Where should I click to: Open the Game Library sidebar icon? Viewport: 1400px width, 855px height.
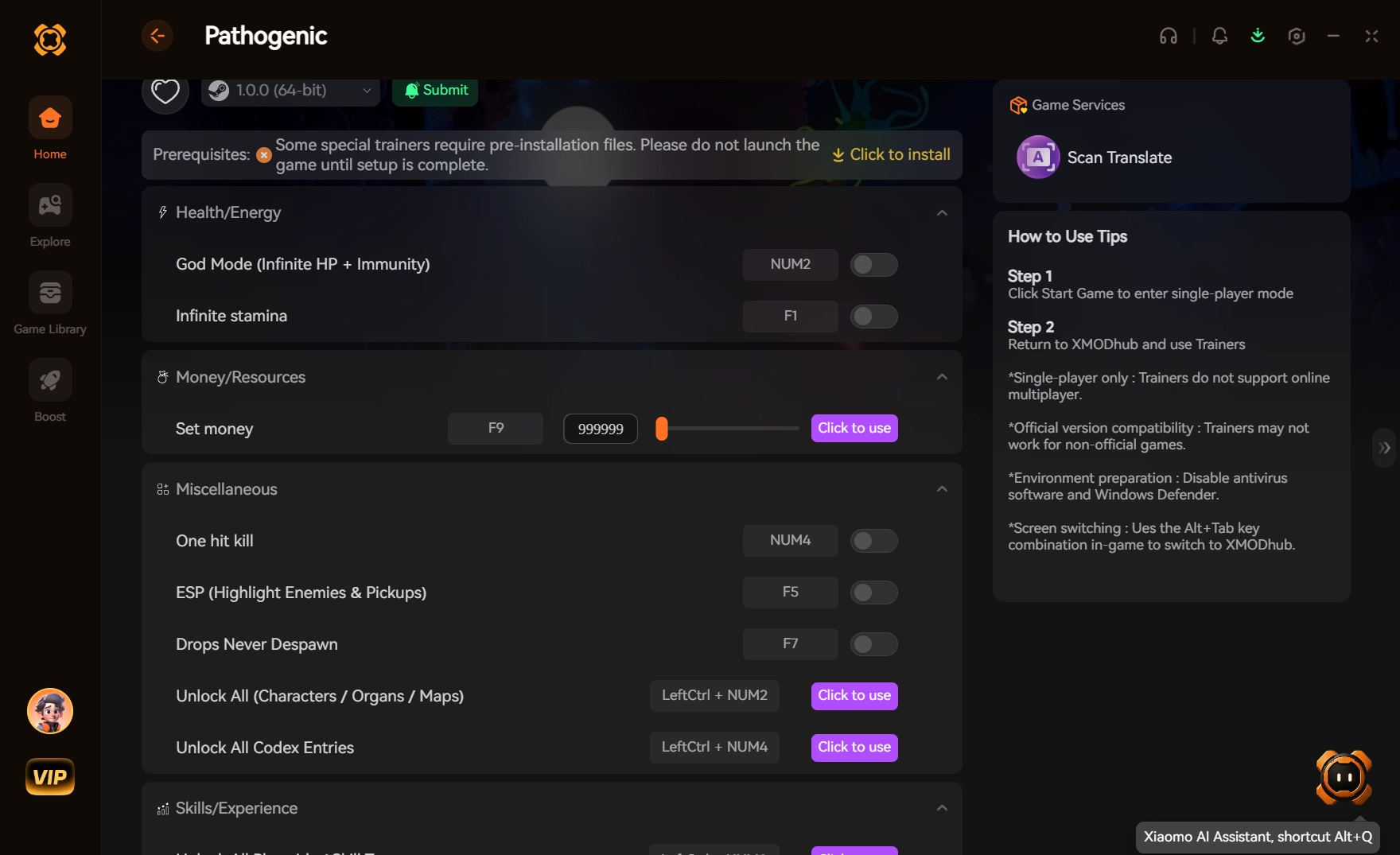(50, 293)
